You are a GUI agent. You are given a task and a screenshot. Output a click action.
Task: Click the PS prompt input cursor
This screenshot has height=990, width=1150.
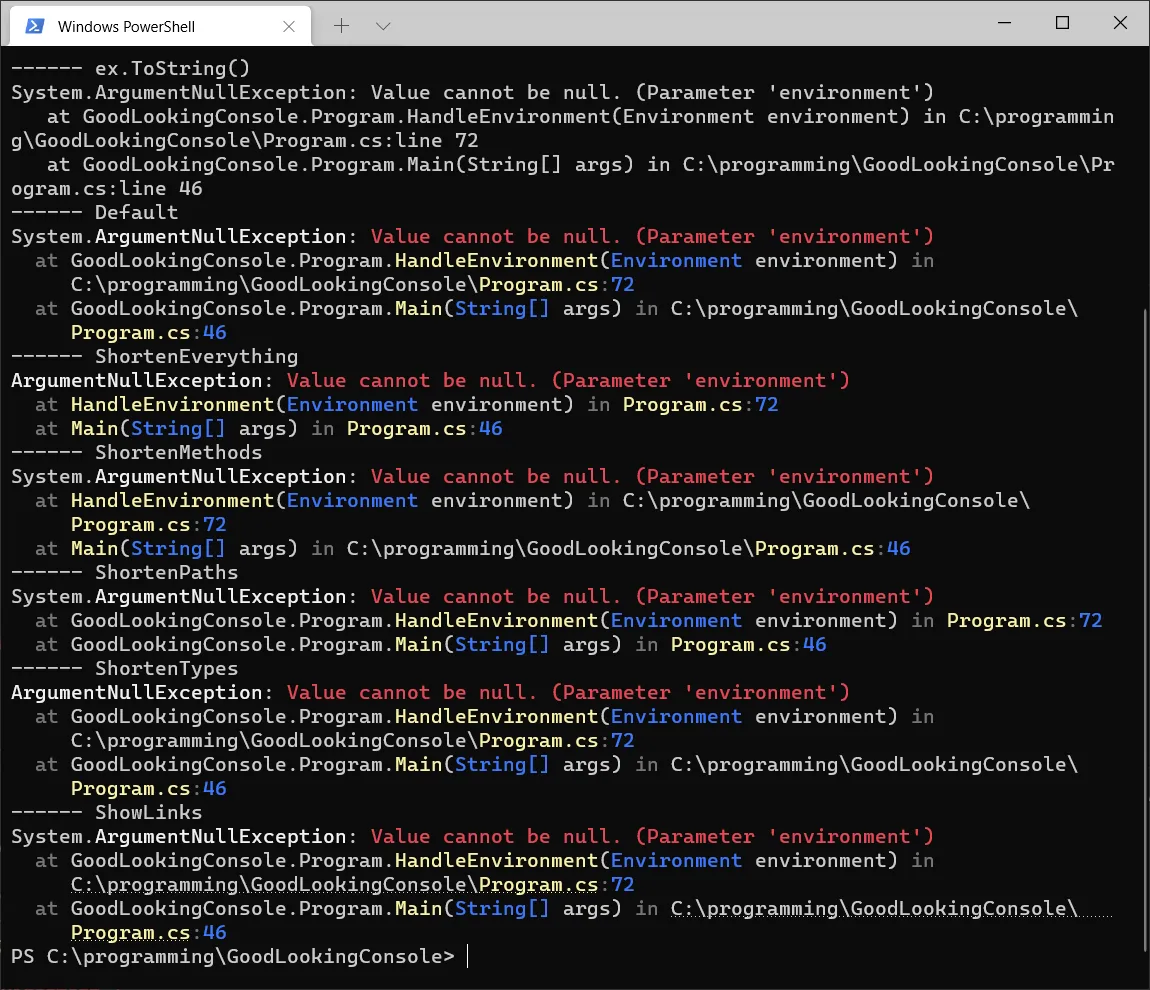pos(467,957)
